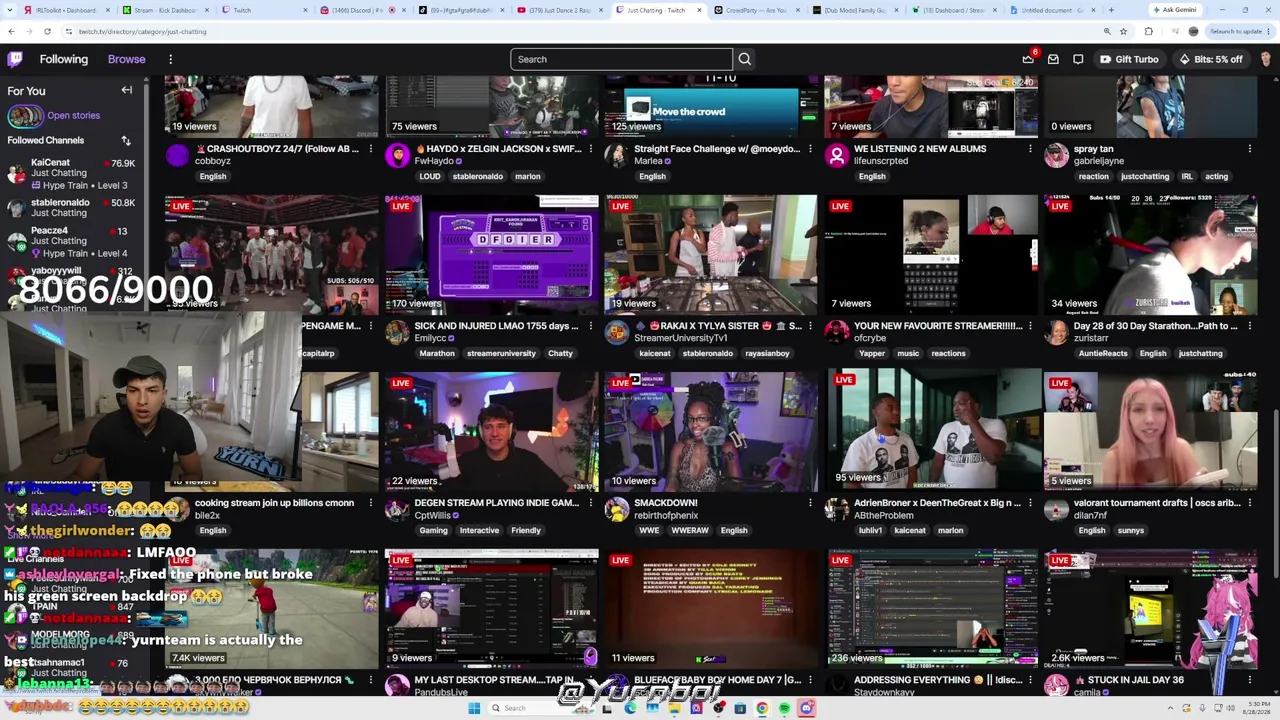This screenshot has height=720, width=1280.
Task: Select the Yapper tag under ofcrybe
Action: point(872,353)
